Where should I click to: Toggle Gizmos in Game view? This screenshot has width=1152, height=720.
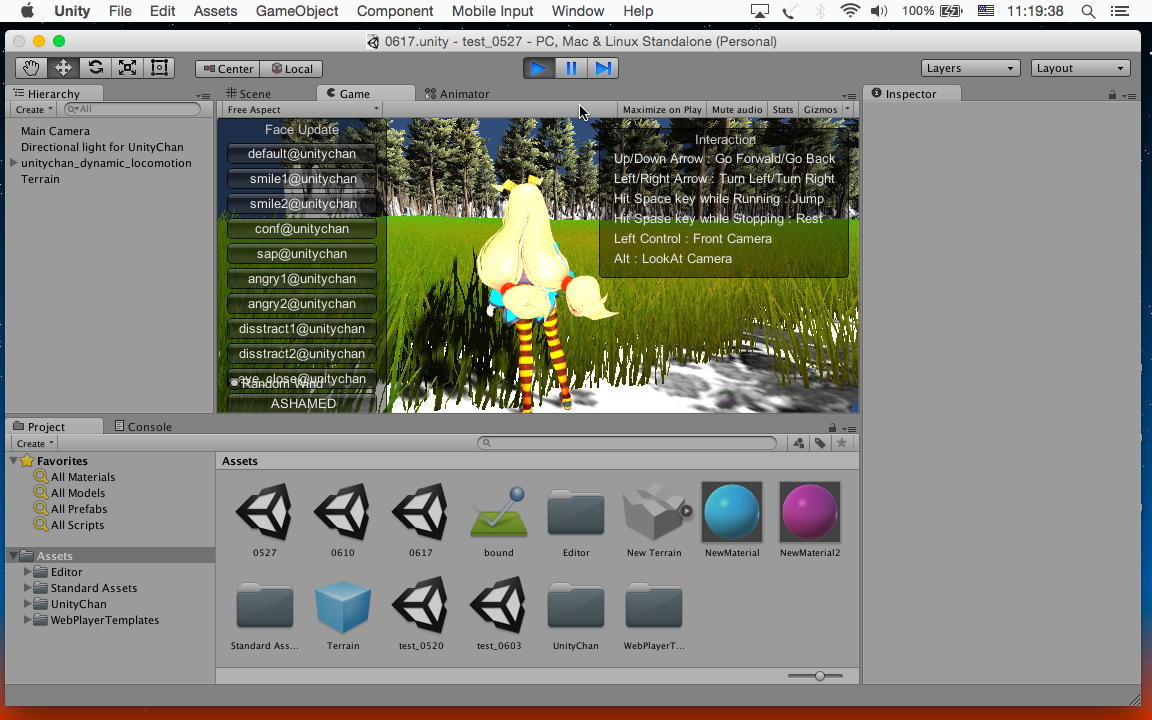tap(820, 109)
